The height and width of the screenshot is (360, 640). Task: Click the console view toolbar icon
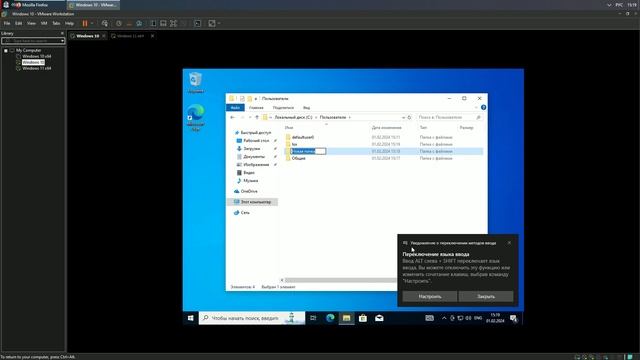click(198, 24)
